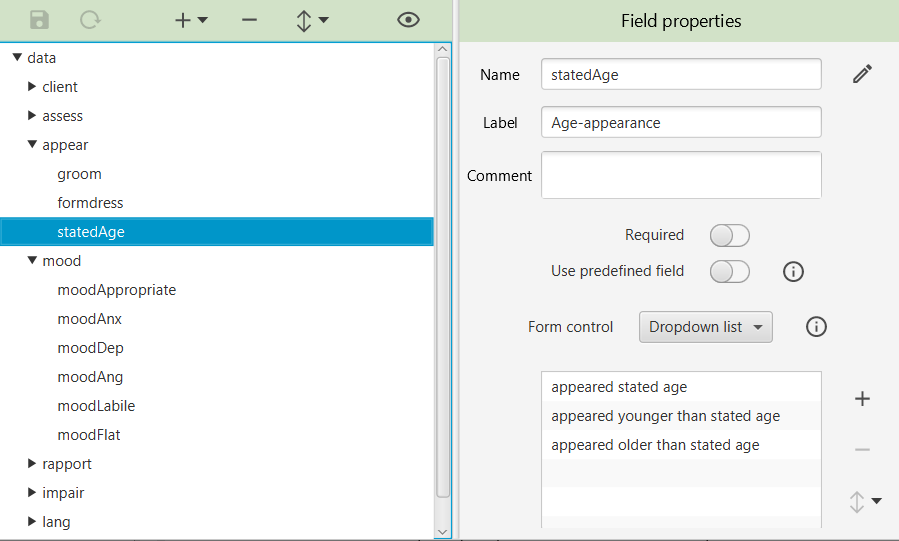Click the Comment text area
The height and width of the screenshot is (541, 899).
tap(681, 175)
